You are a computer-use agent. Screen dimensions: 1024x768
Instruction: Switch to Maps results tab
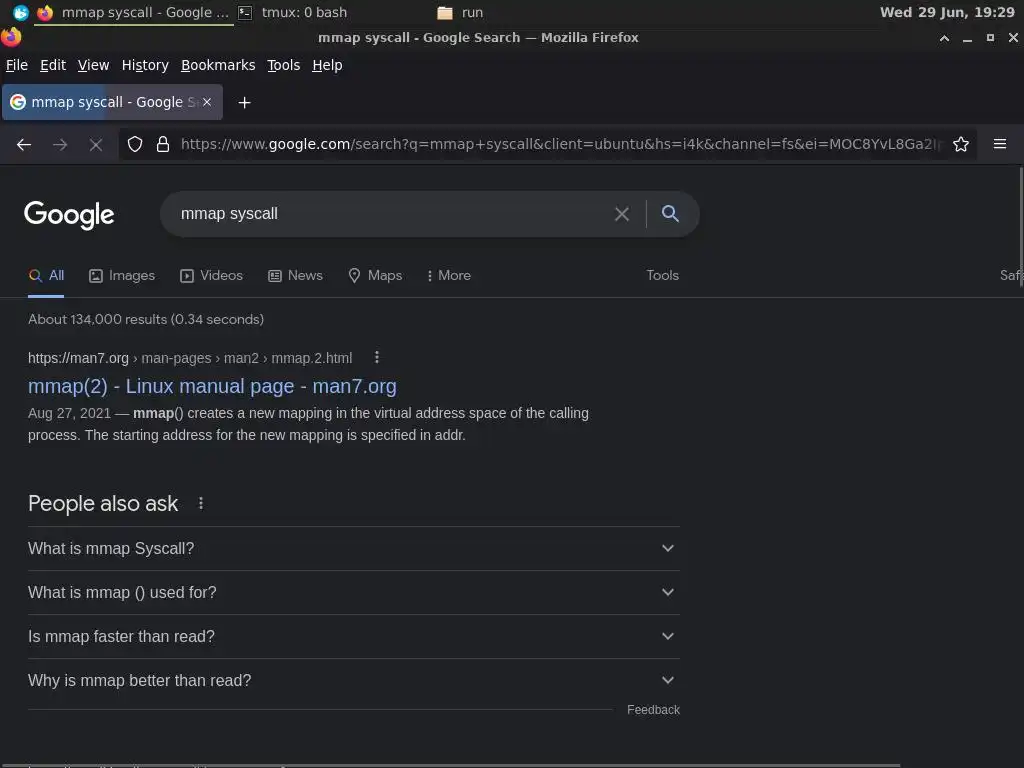coord(375,276)
